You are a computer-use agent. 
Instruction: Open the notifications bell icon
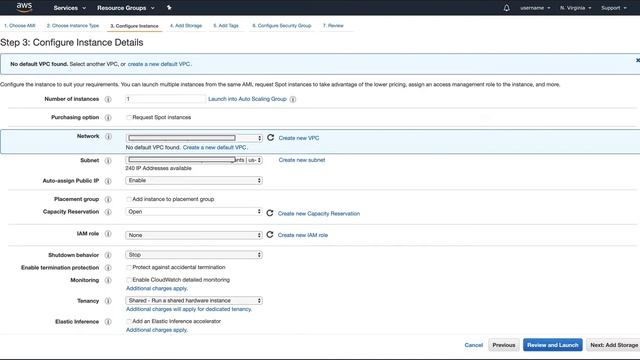pos(507,8)
